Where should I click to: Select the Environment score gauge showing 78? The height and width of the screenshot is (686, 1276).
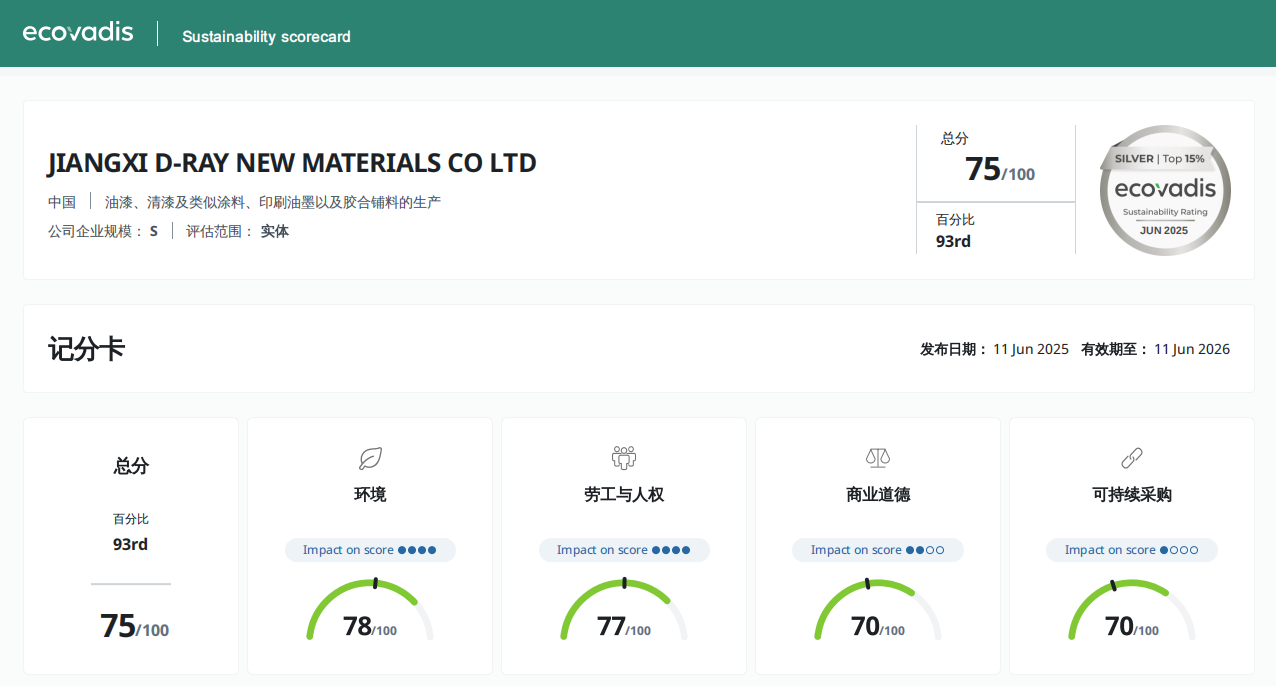(x=370, y=610)
